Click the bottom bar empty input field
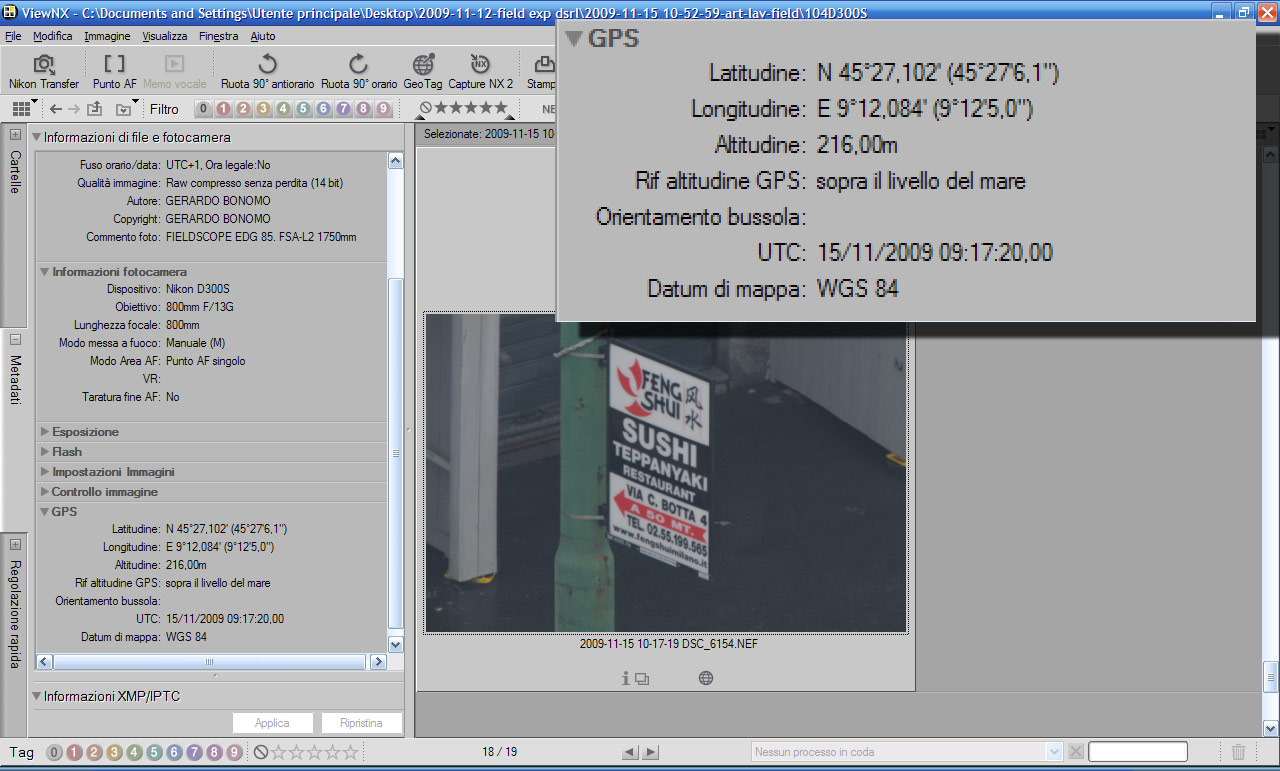 coord(1138,752)
